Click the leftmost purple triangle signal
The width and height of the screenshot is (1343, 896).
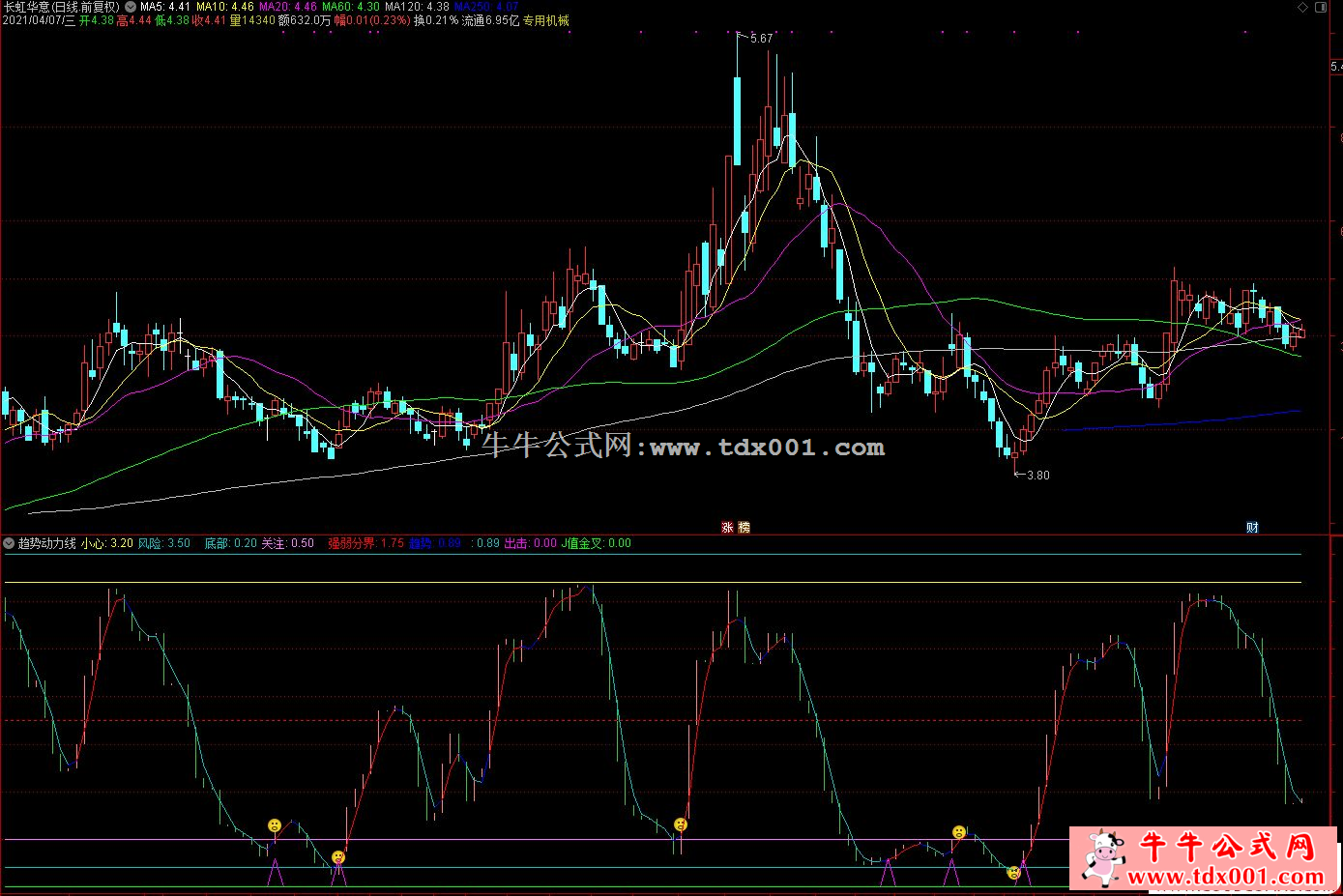pos(275,872)
